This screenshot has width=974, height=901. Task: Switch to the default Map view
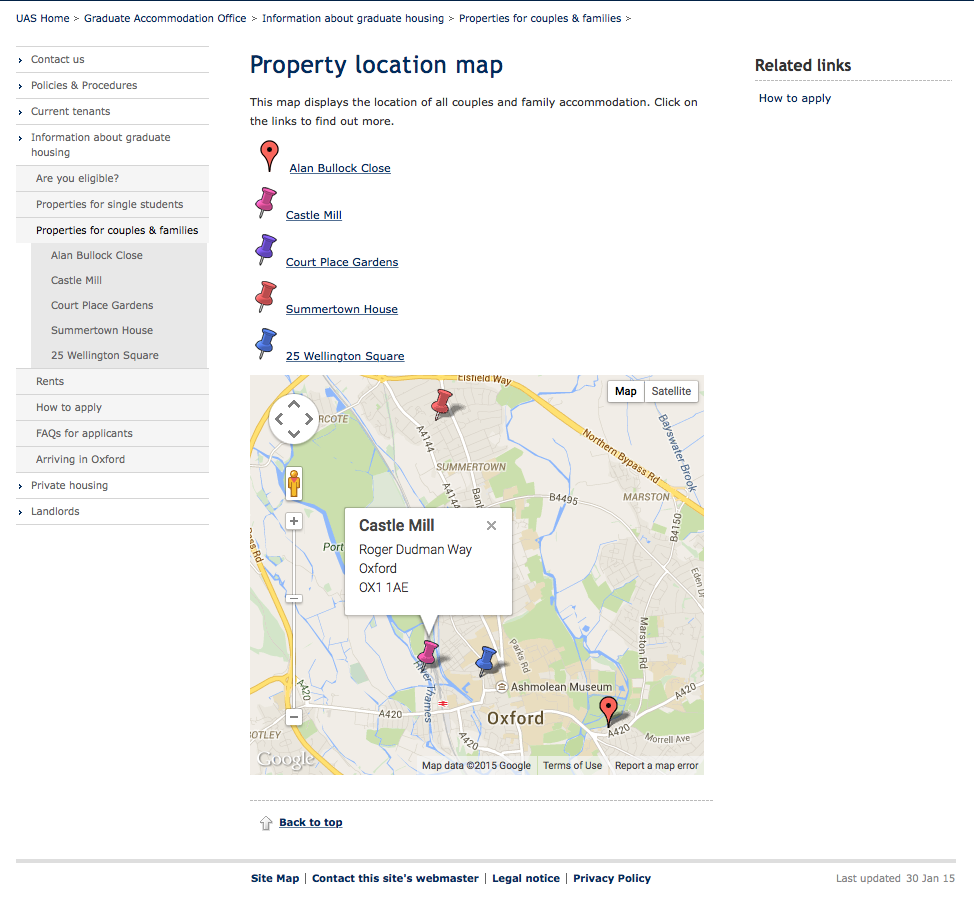coord(626,391)
